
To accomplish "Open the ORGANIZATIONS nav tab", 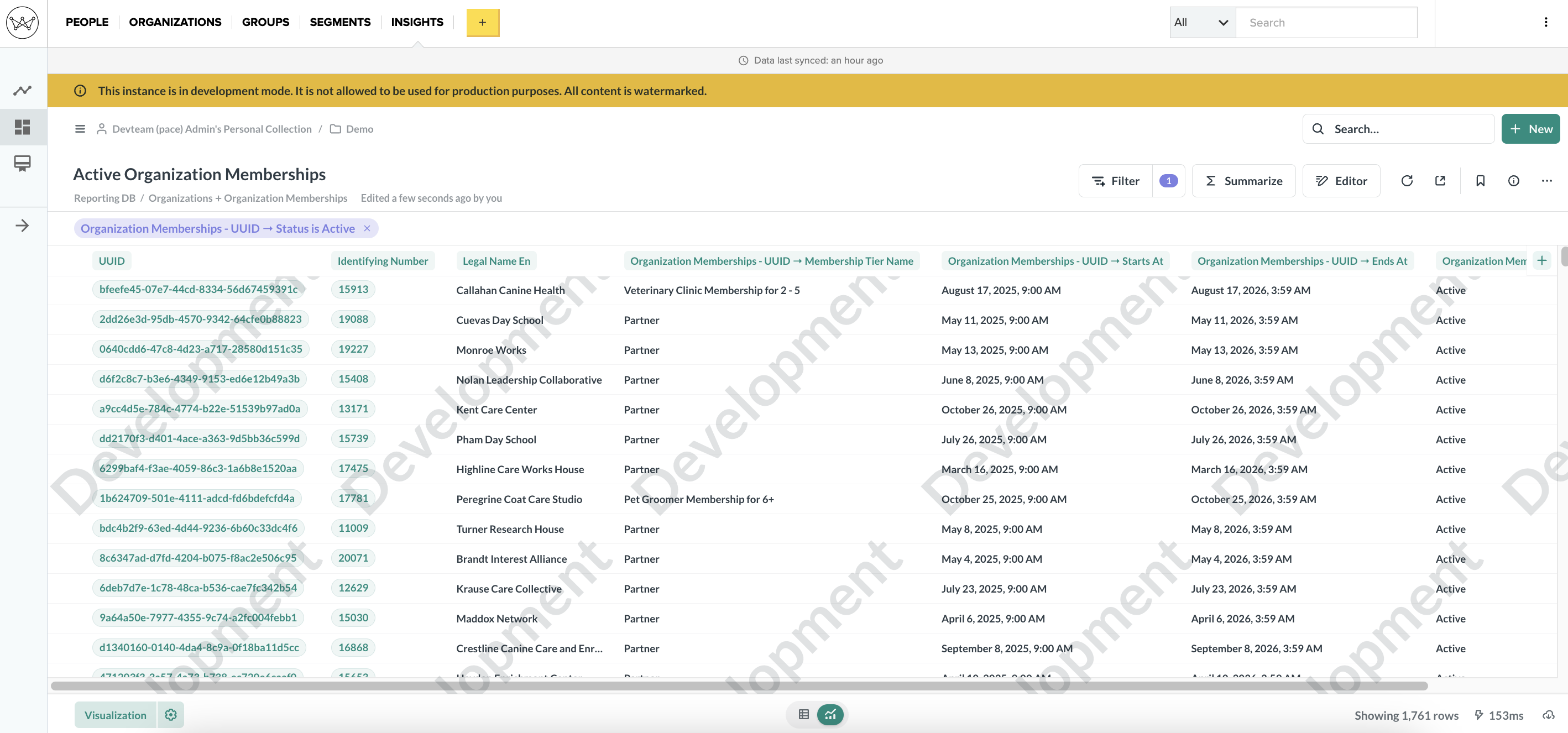I will point(175,23).
